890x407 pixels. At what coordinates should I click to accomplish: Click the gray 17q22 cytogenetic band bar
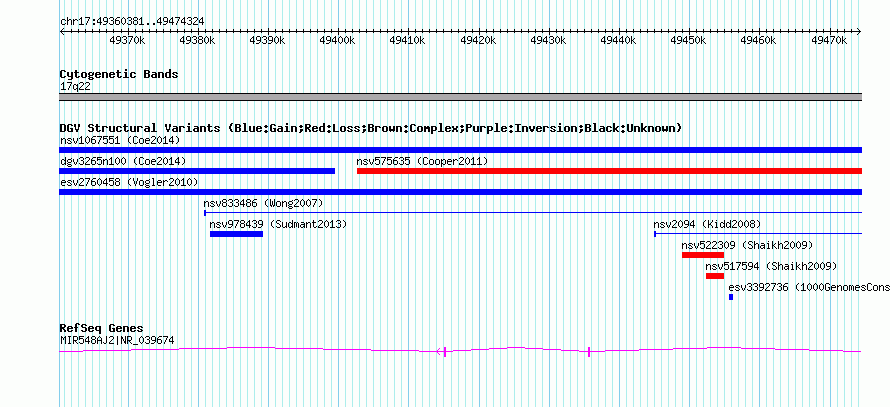click(460, 97)
